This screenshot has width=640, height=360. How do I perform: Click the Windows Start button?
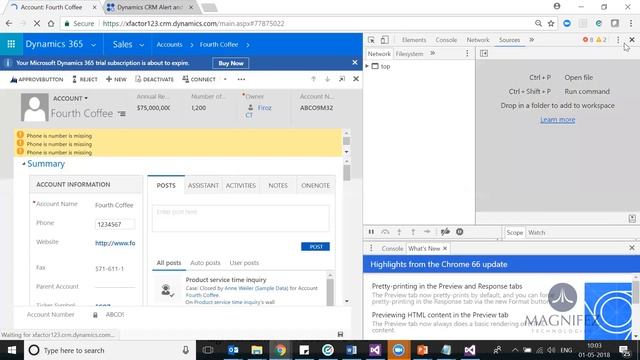coord(12,350)
